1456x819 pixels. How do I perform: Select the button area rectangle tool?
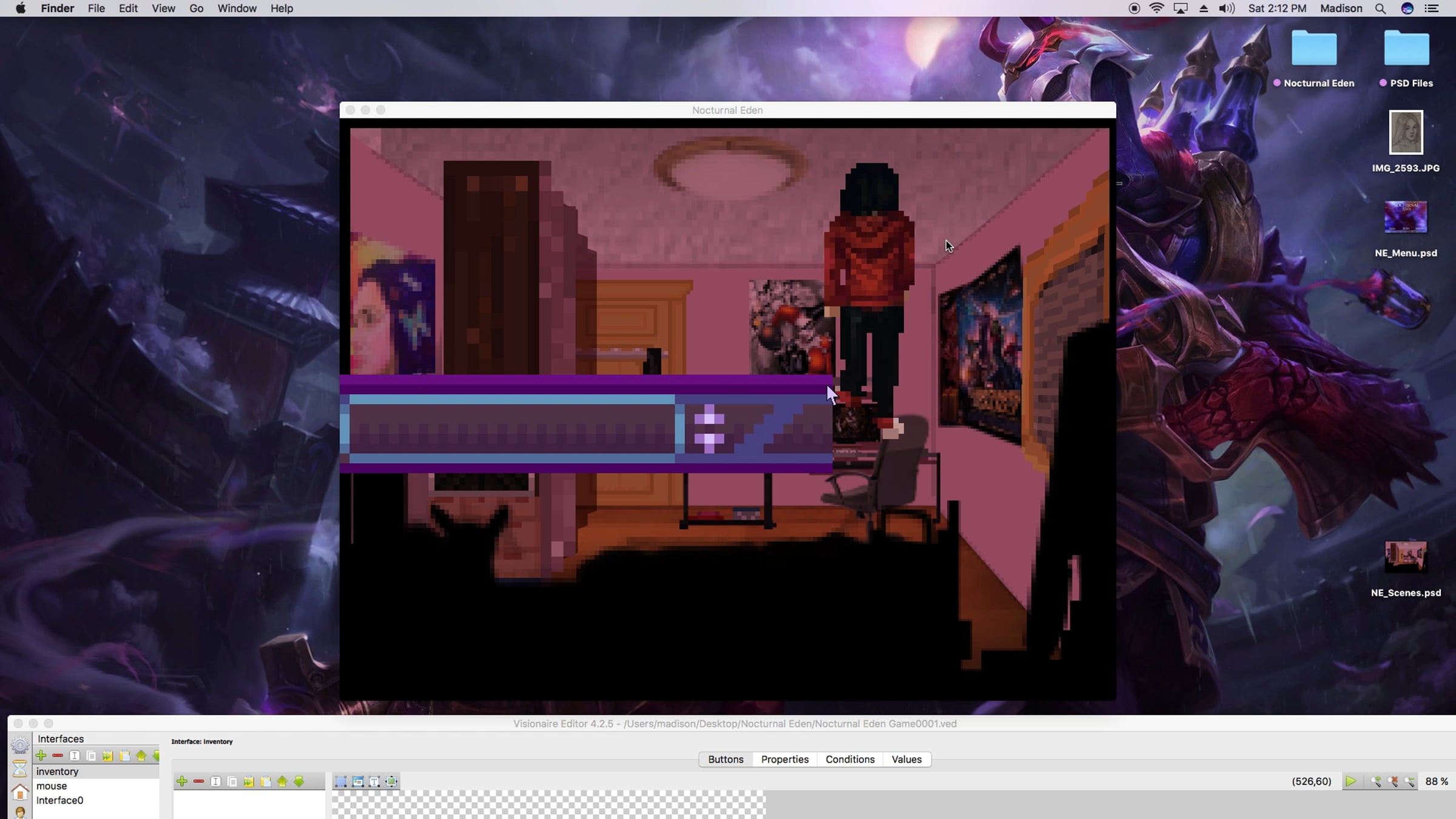pos(341,781)
